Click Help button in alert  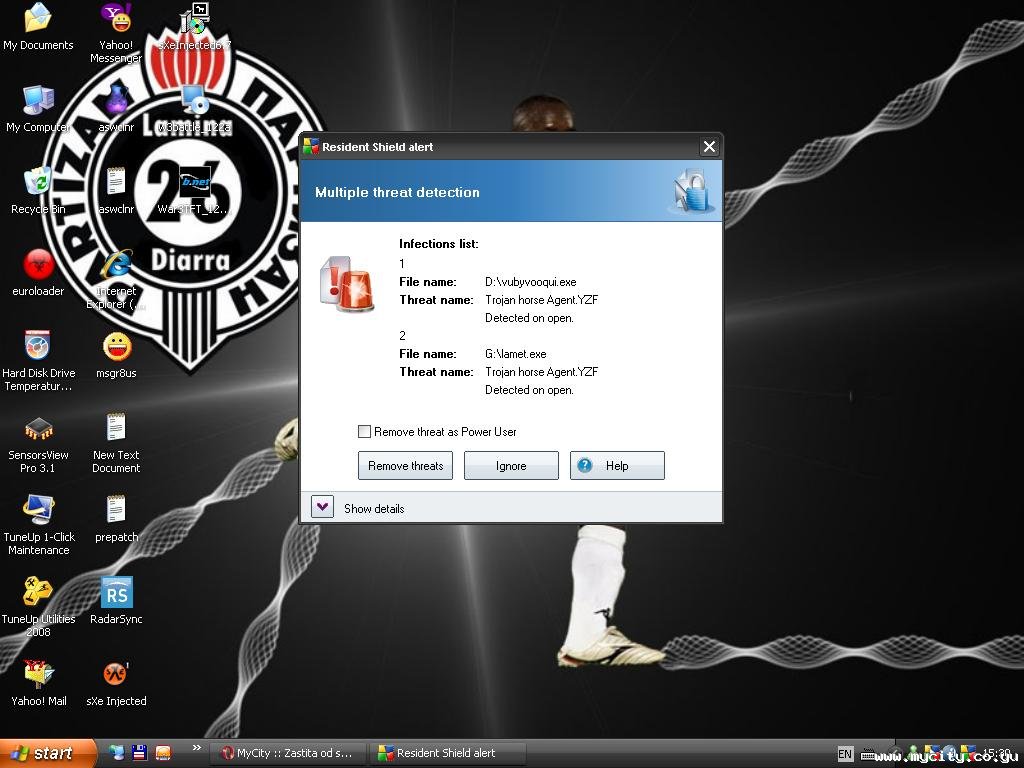(x=617, y=466)
